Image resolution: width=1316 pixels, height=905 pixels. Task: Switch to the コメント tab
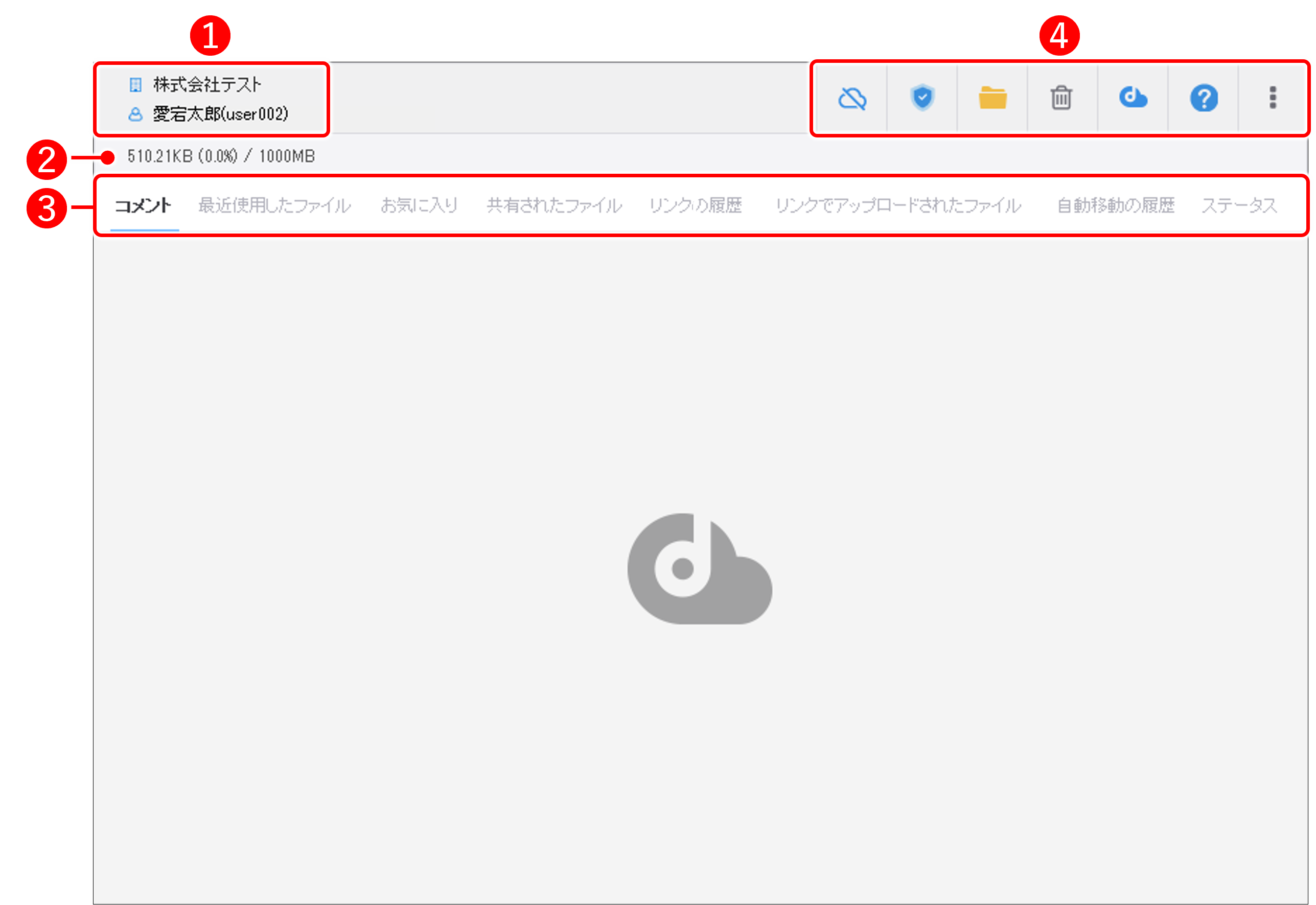144,206
